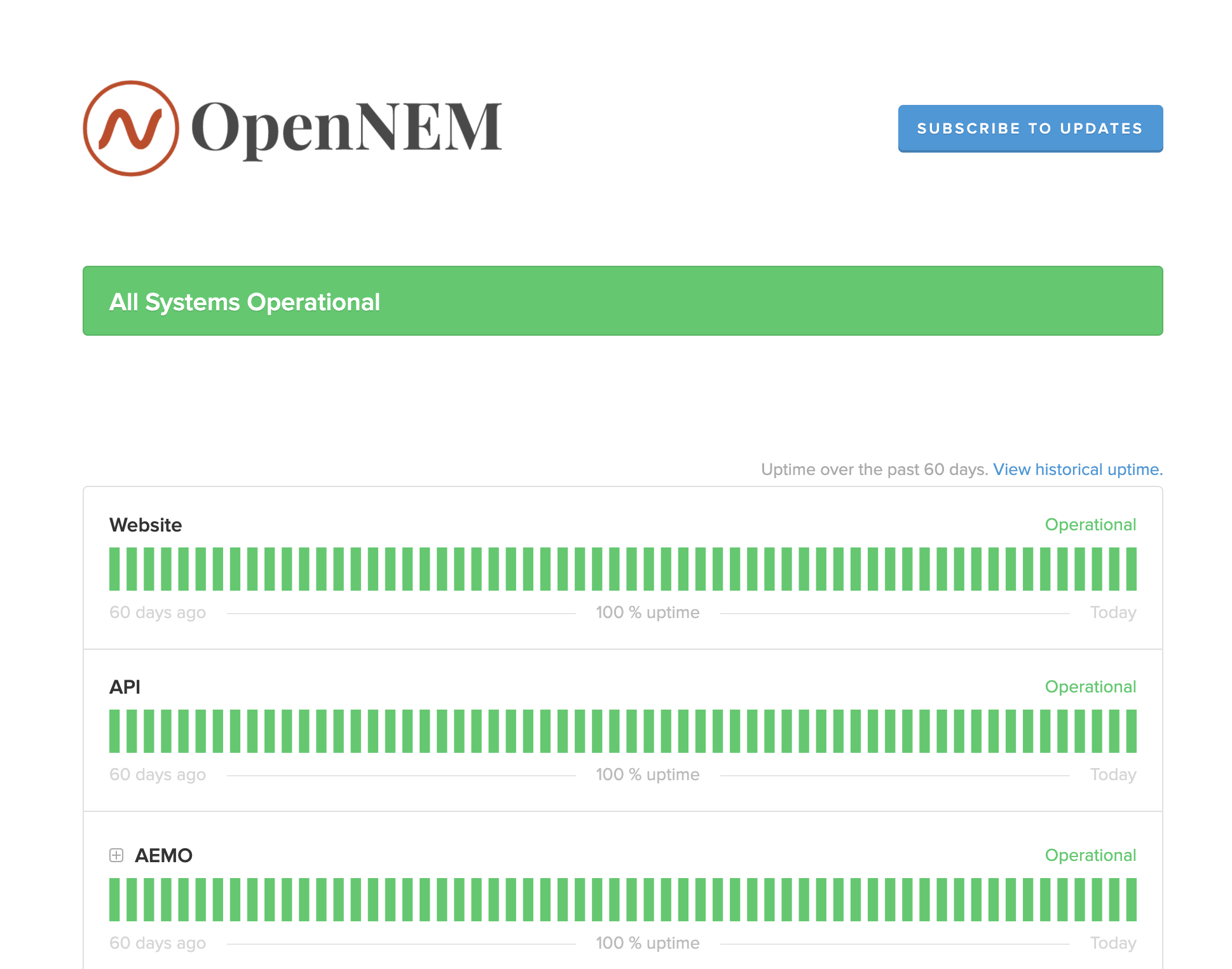1232x969 pixels.
Task: Select the API component heading
Action: (125, 687)
